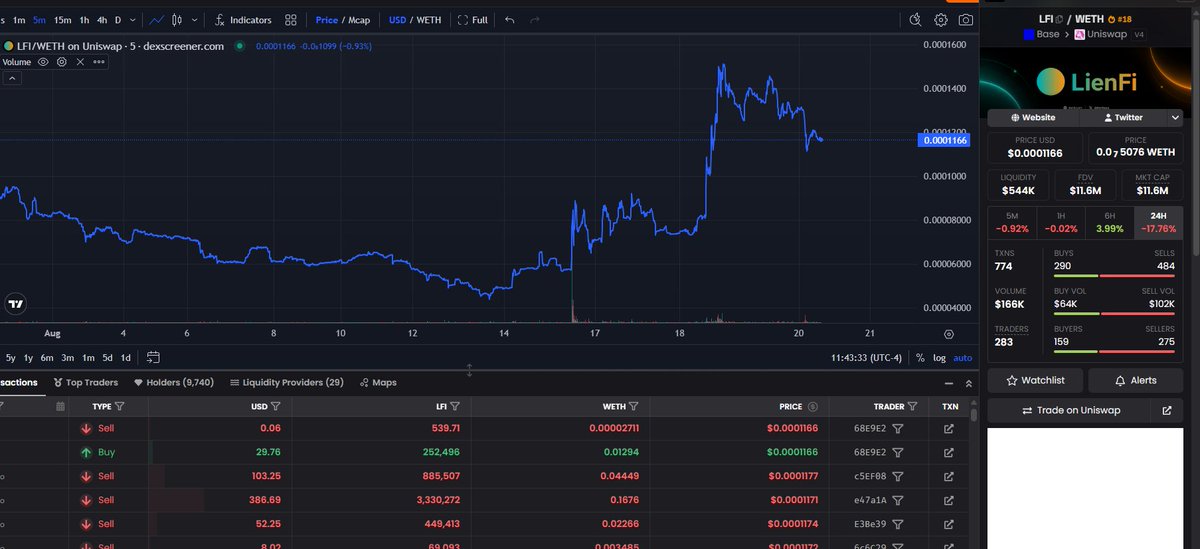Open the Maps tab
The width and height of the screenshot is (1200, 549).
coord(378,382)
